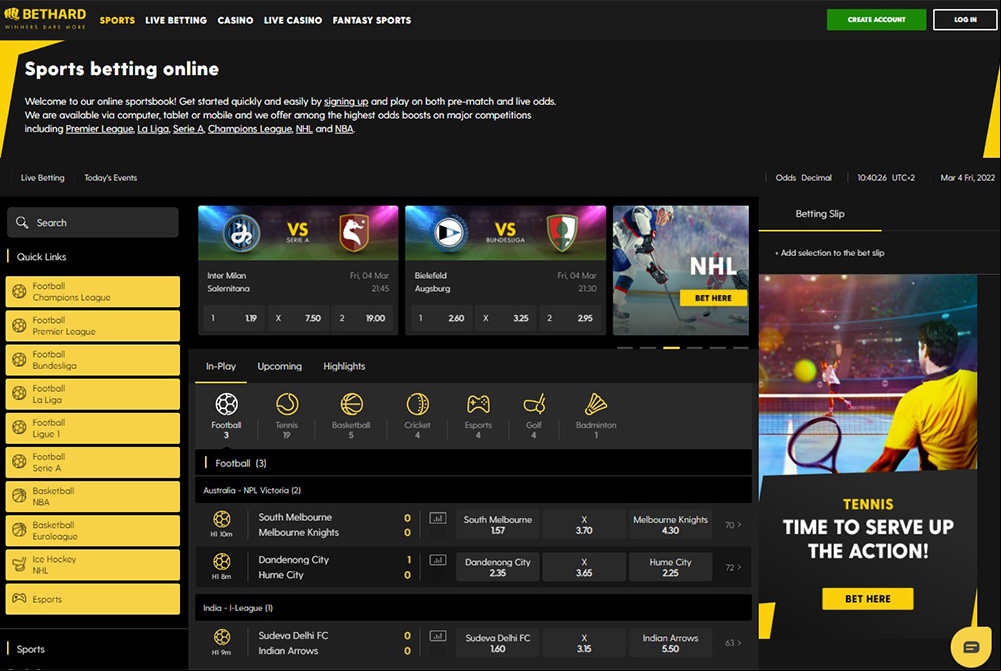The width and height of the screenshot is (1001, 671).
Task: Switch to the Upcoming tab
Action: click(279, 366)
